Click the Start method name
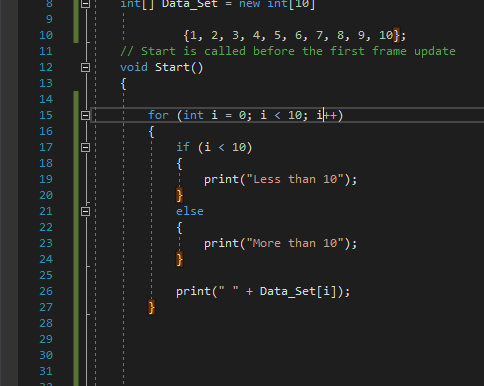This screenshot has height=386, width=484. click(172, 67)
